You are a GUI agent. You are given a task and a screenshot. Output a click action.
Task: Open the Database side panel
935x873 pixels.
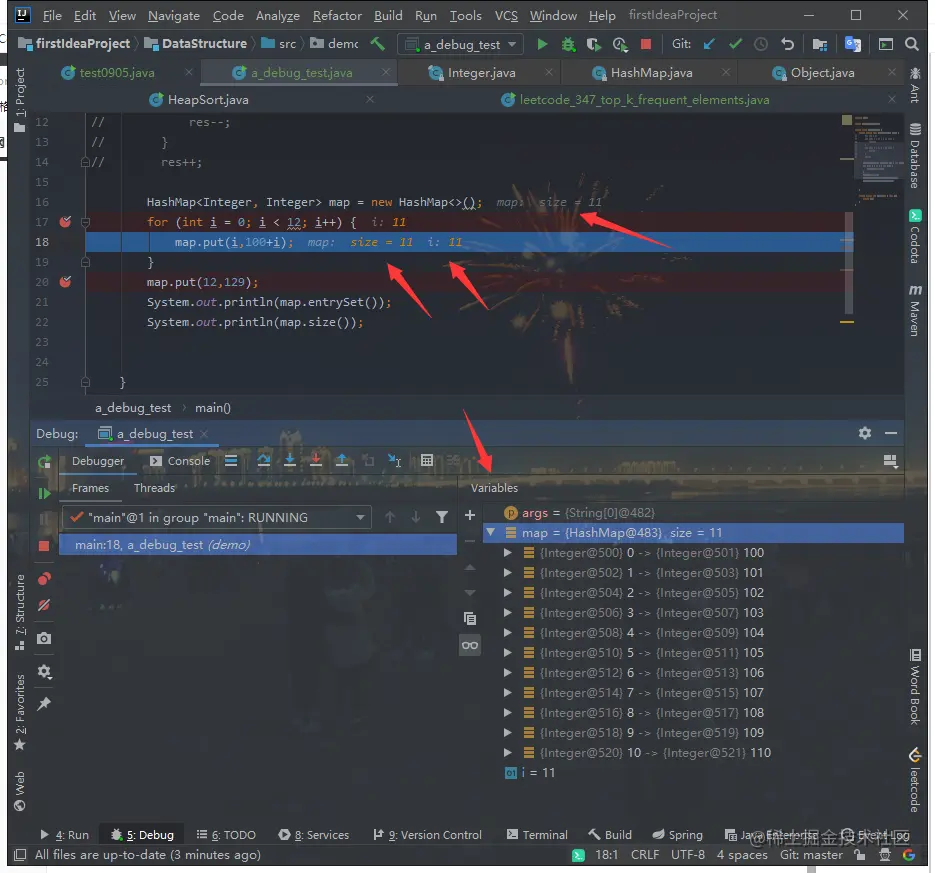pyautogui.click(x=915, y=155)
